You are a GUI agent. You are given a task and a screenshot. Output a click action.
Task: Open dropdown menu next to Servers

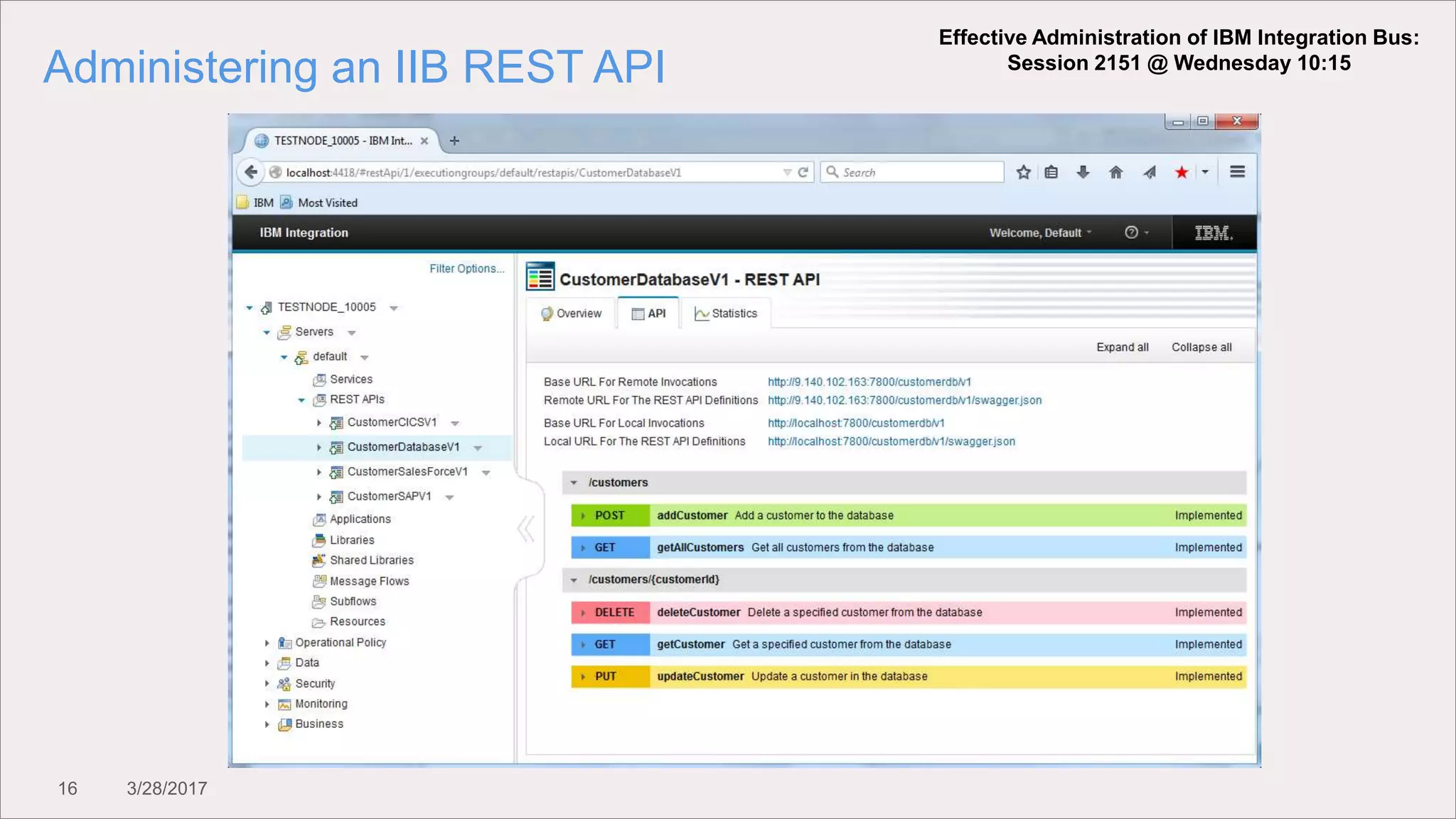pyautogui.click(x=351, y=333)
